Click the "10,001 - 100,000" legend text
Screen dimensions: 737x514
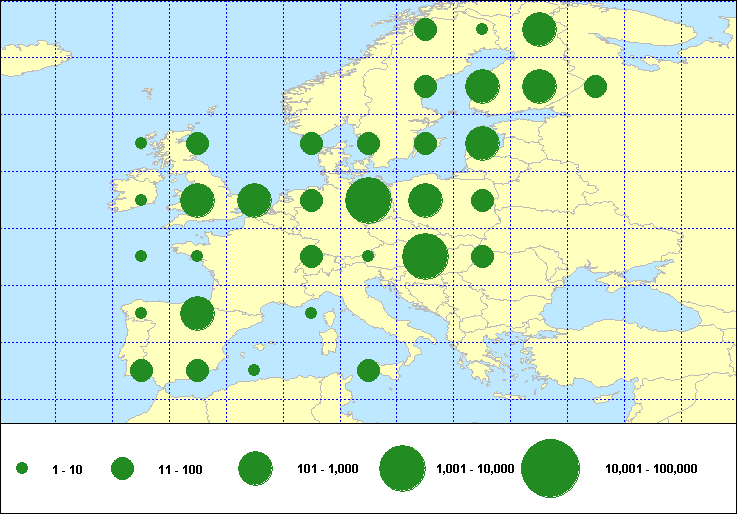click(651, 469)
